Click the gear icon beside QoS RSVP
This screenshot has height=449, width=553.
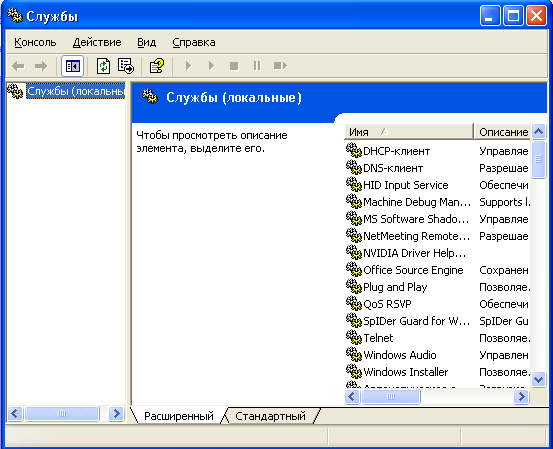(x=354, y=303)
